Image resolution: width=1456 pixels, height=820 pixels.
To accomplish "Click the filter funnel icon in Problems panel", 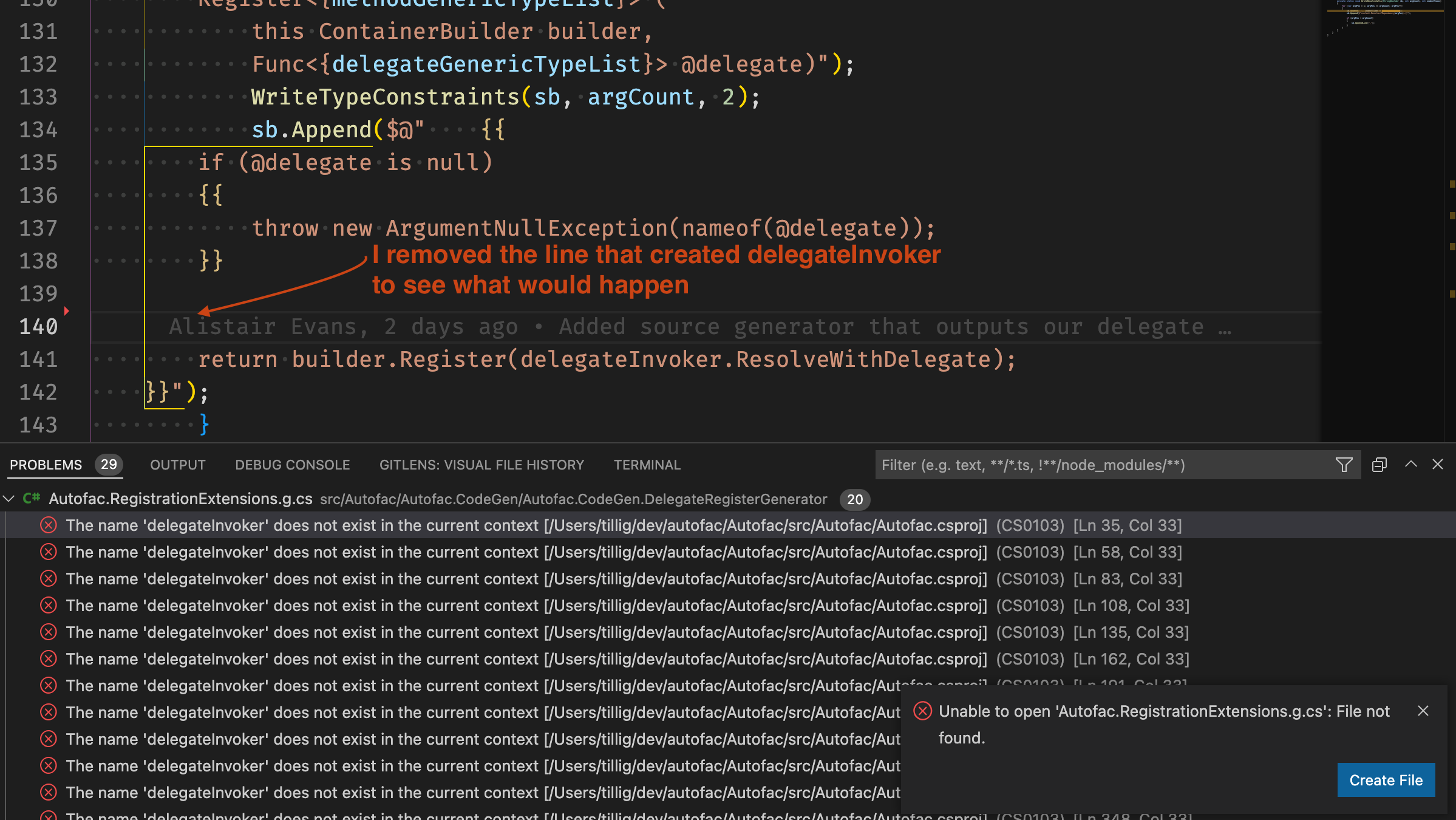I will pos(1344,465).
